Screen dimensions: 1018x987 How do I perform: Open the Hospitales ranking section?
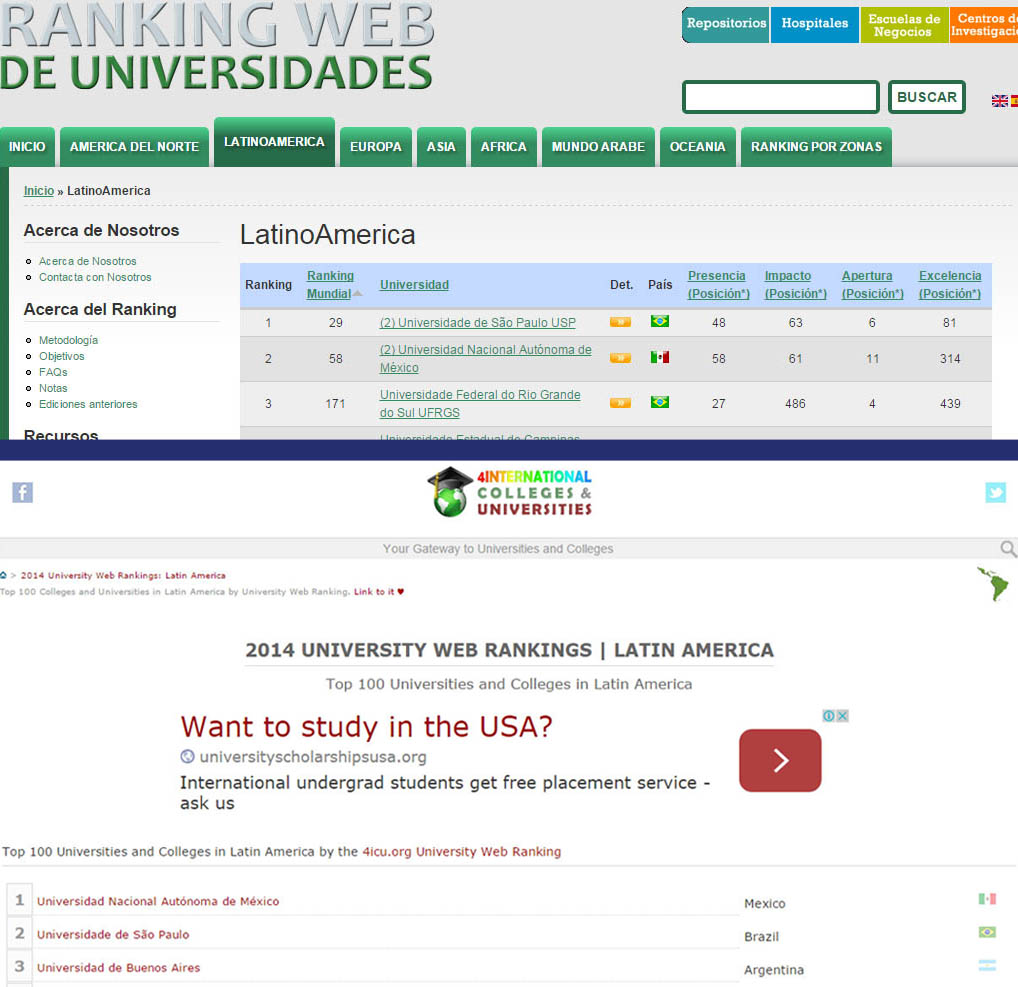(x=814, y=24)
